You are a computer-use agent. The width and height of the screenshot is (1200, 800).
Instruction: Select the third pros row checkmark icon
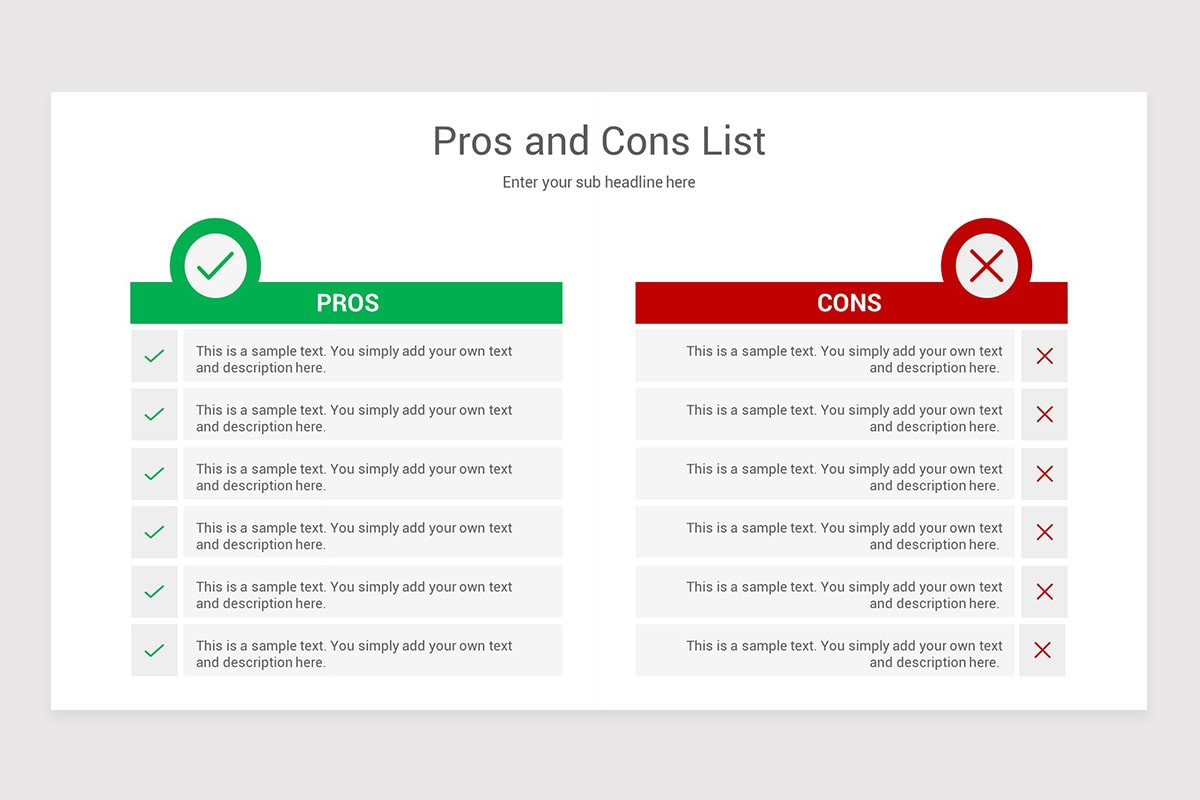(154, 474)
